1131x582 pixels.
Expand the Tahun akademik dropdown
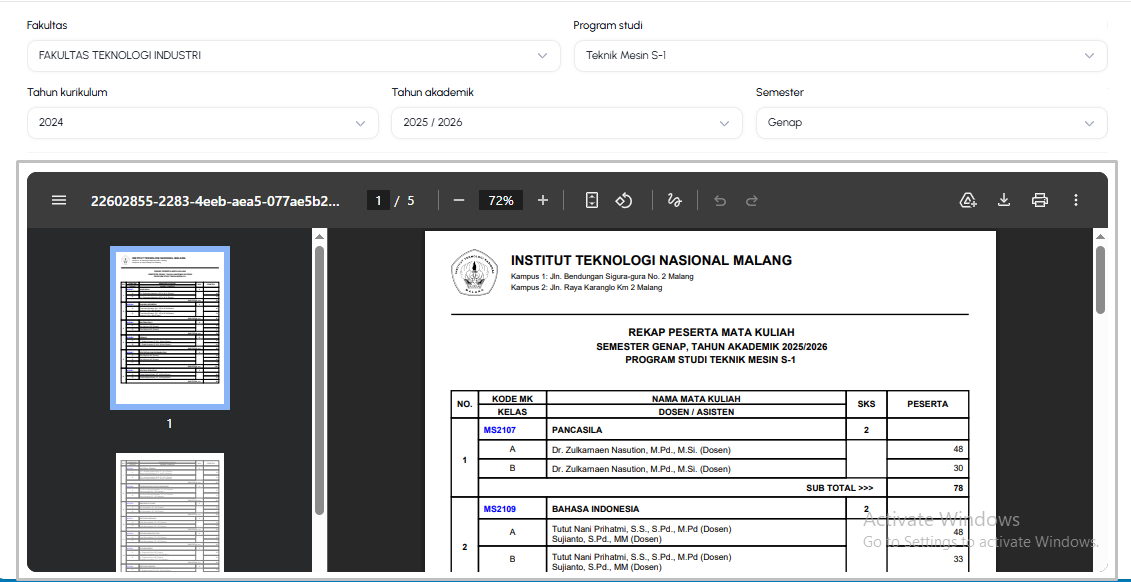(567, 123)
